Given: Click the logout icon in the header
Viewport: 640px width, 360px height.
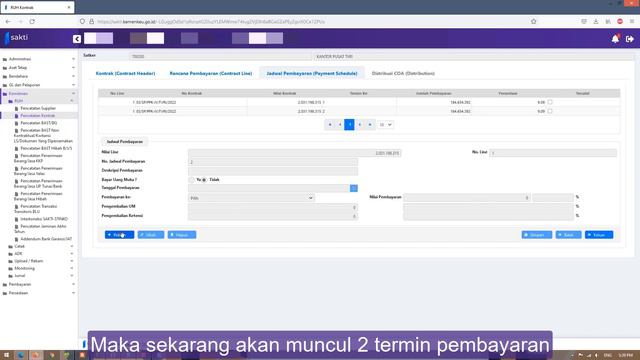Looking at the screenshot, I should 629,39.
